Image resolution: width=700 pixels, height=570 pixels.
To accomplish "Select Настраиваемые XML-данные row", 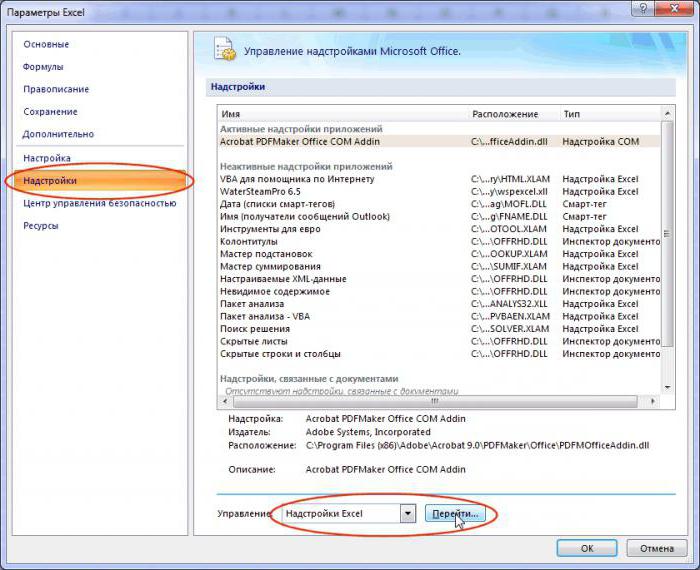I will click(x=439, y=279).
